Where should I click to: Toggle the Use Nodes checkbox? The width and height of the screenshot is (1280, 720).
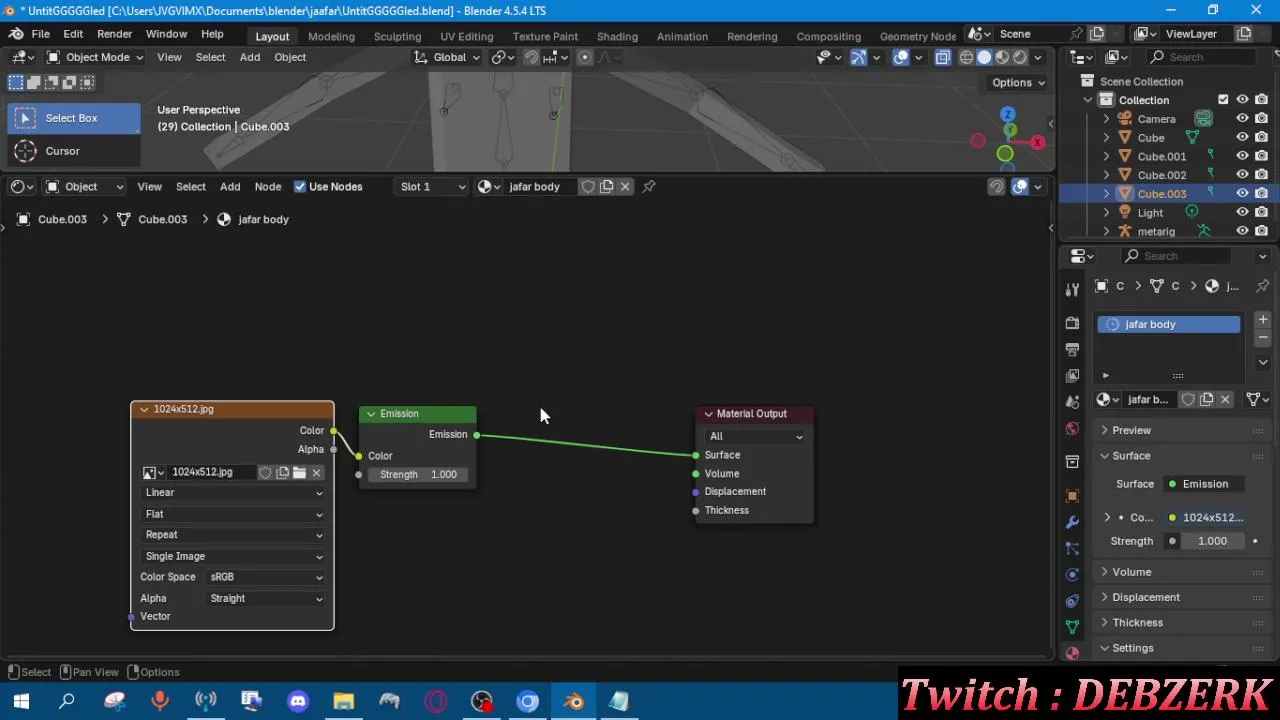pyautogui.click(x=300, y=186)
